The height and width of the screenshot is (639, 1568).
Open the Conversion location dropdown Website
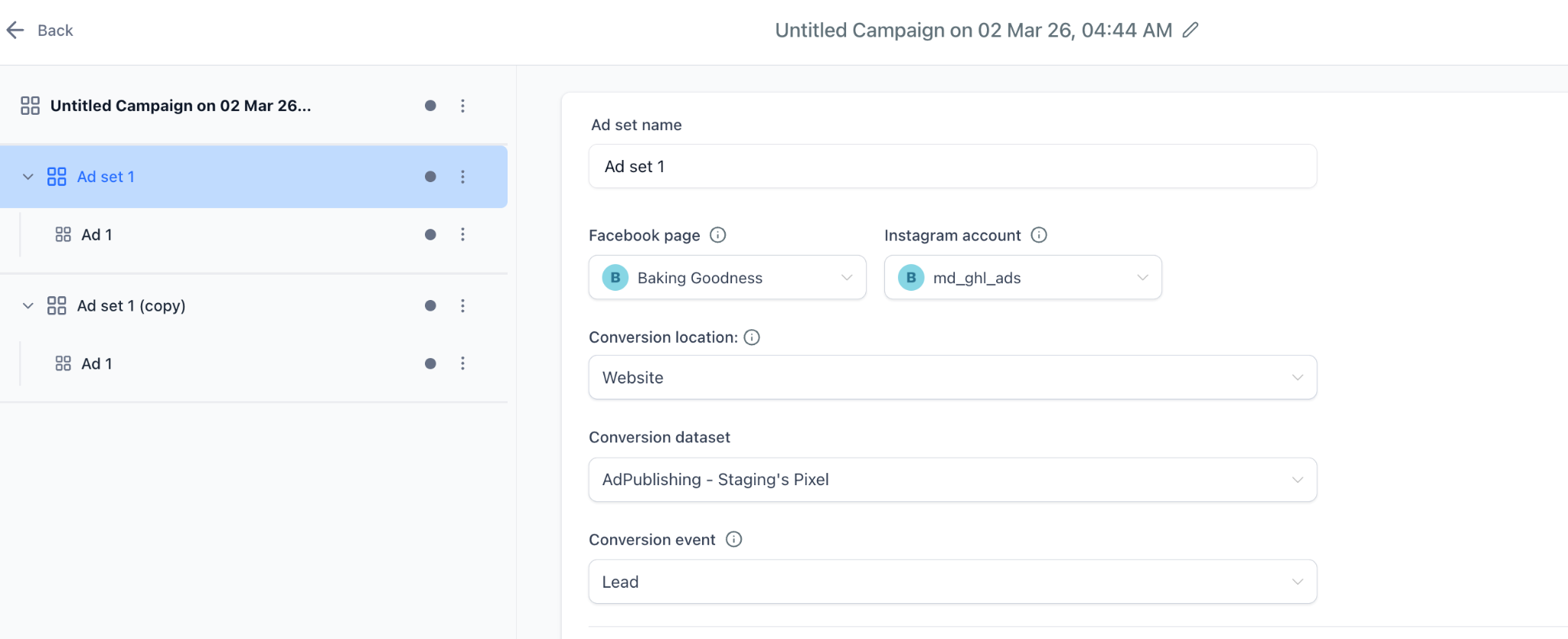click(952, 377)
